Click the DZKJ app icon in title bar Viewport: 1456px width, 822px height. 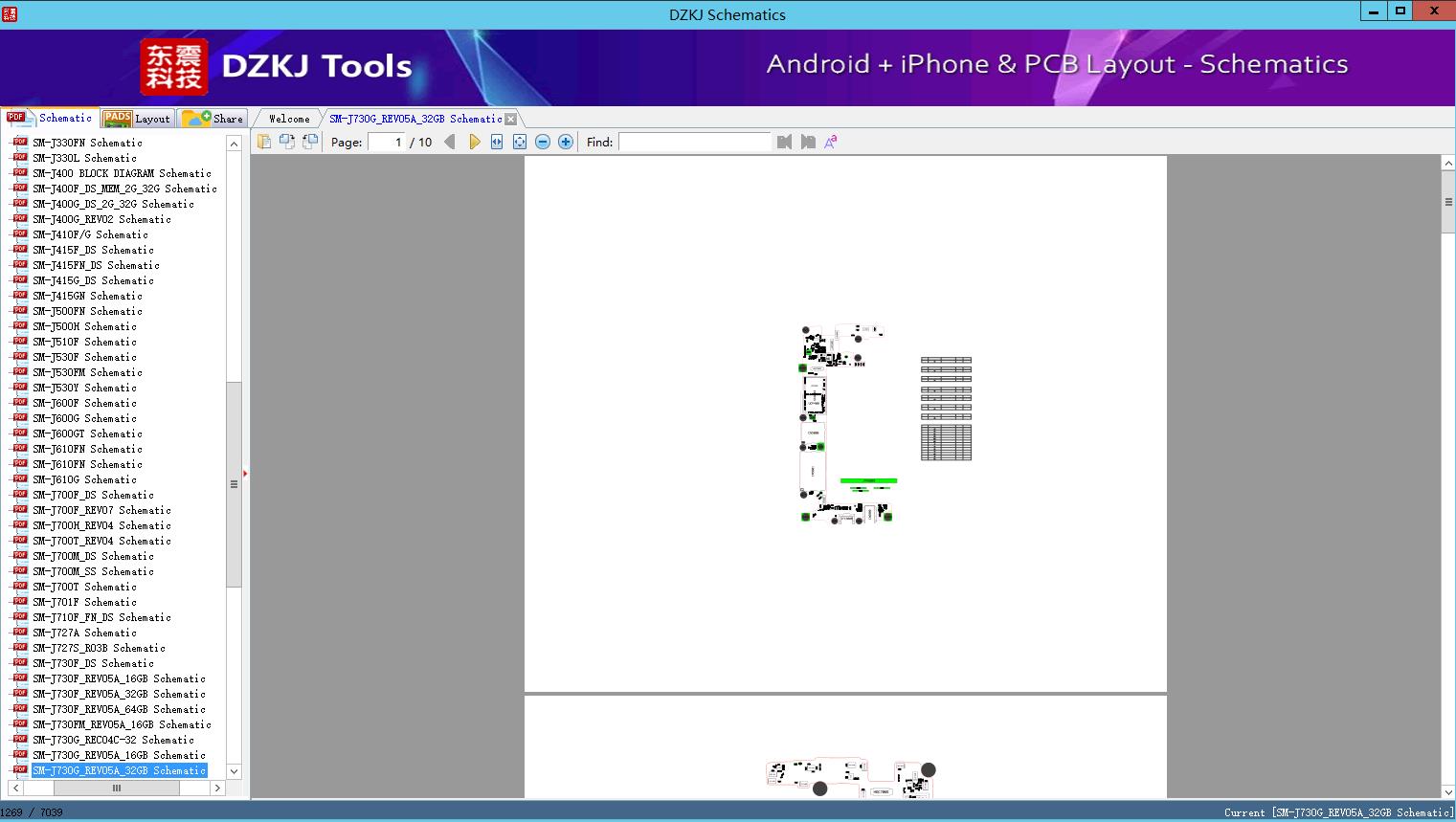pos(10,13)
